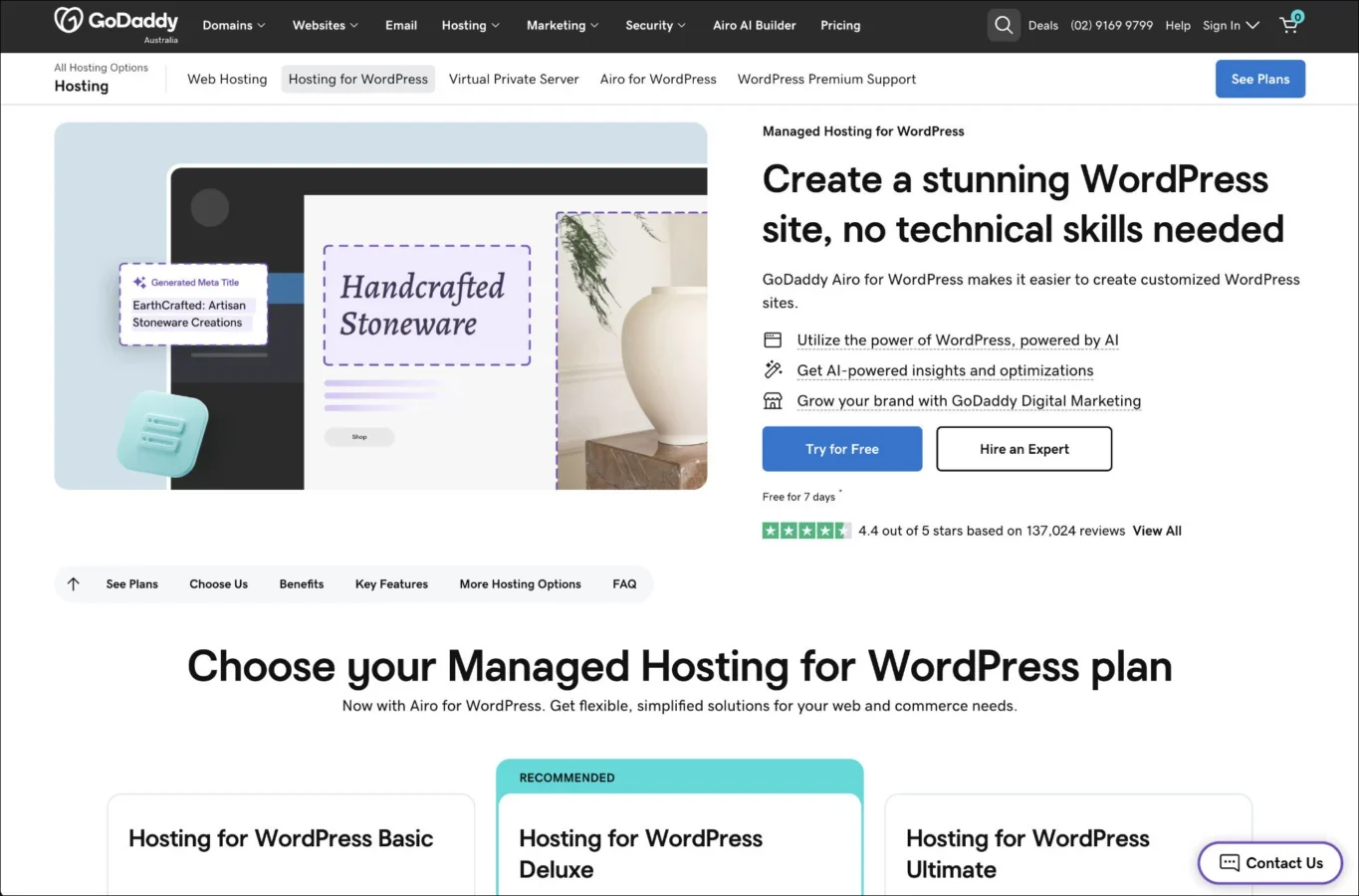Click the Hire an Expert button

[1024, 449]
